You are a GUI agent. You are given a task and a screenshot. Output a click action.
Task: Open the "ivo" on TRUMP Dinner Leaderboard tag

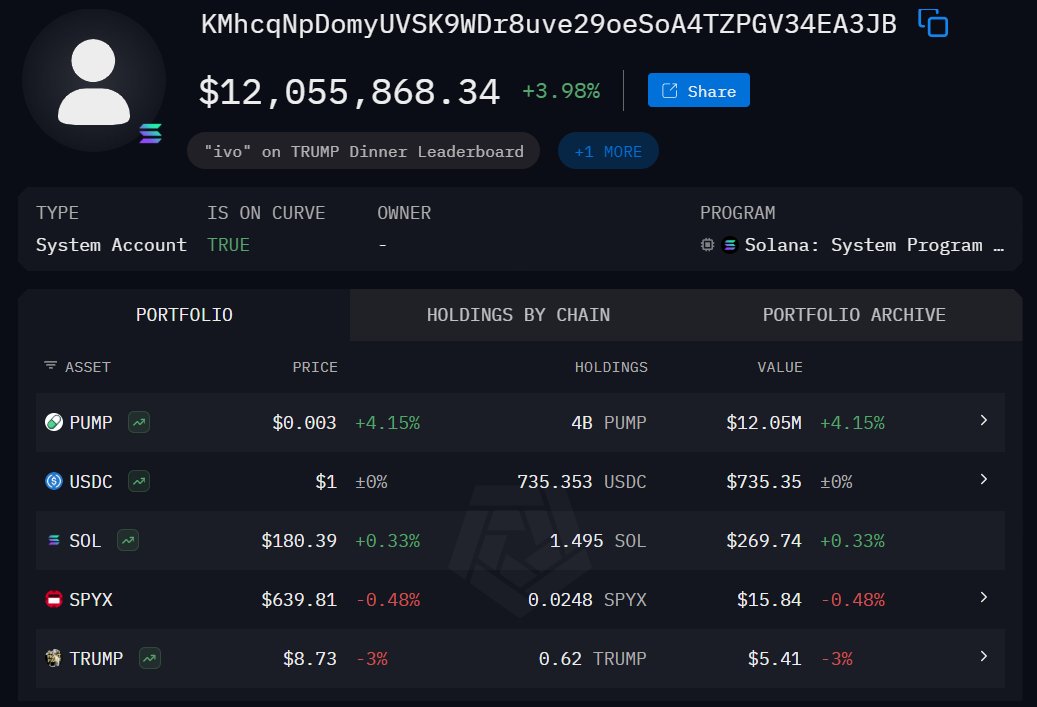click(x=363, y=151)
